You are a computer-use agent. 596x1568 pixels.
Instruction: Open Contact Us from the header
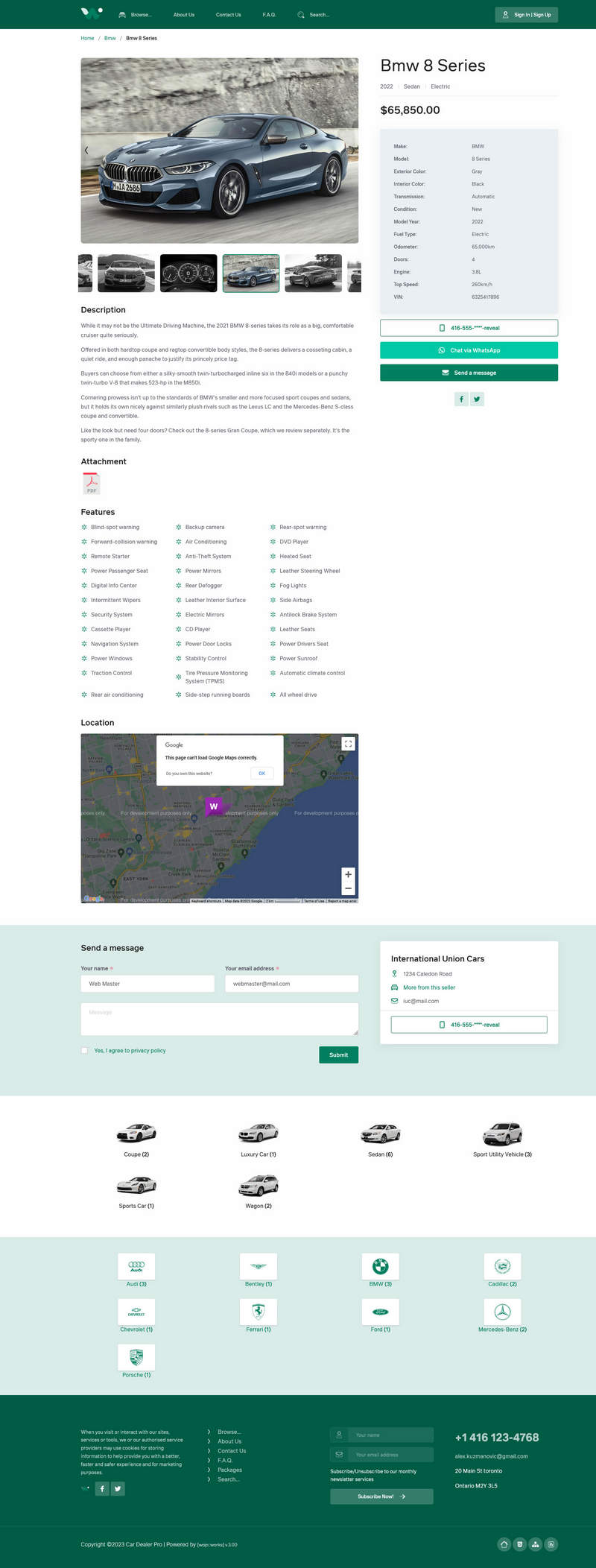pos(228,15)
